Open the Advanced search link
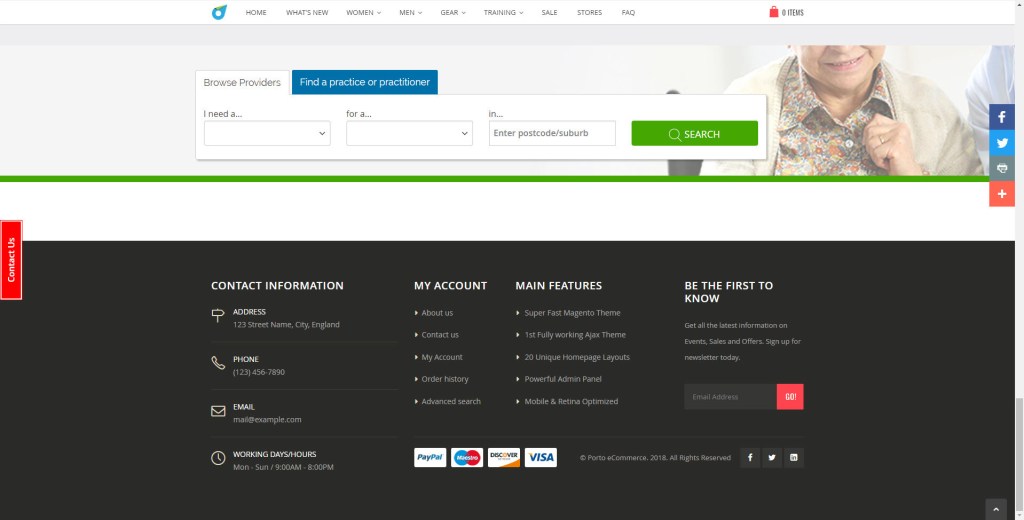 coord(451,401)
